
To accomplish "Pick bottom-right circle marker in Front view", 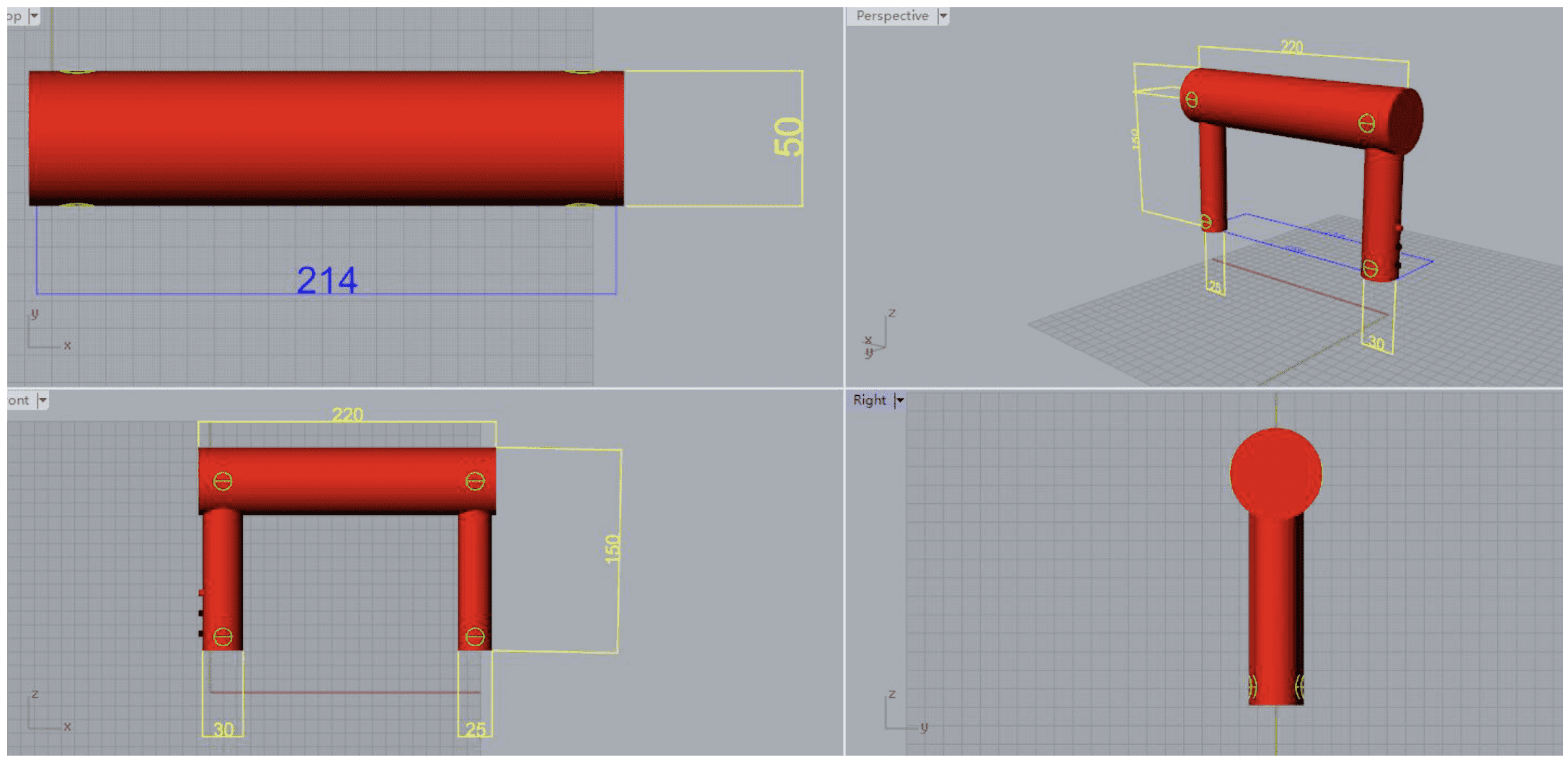I will point(475,637).
